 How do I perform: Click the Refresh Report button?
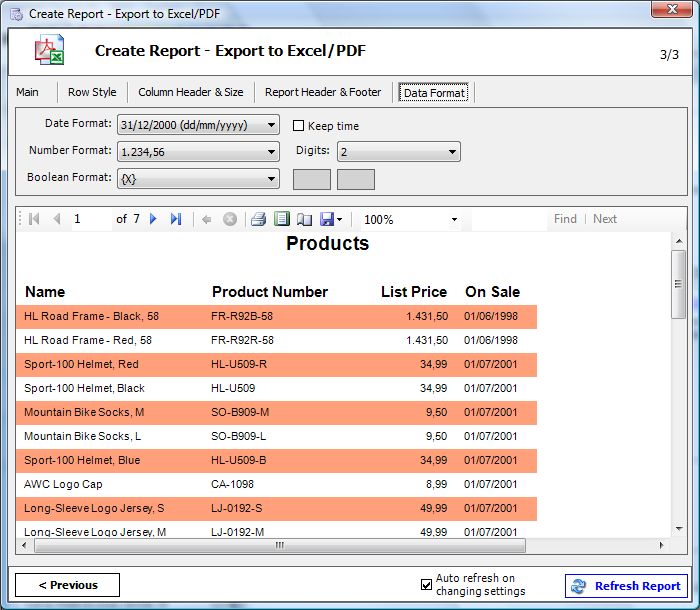click(626, 585)
